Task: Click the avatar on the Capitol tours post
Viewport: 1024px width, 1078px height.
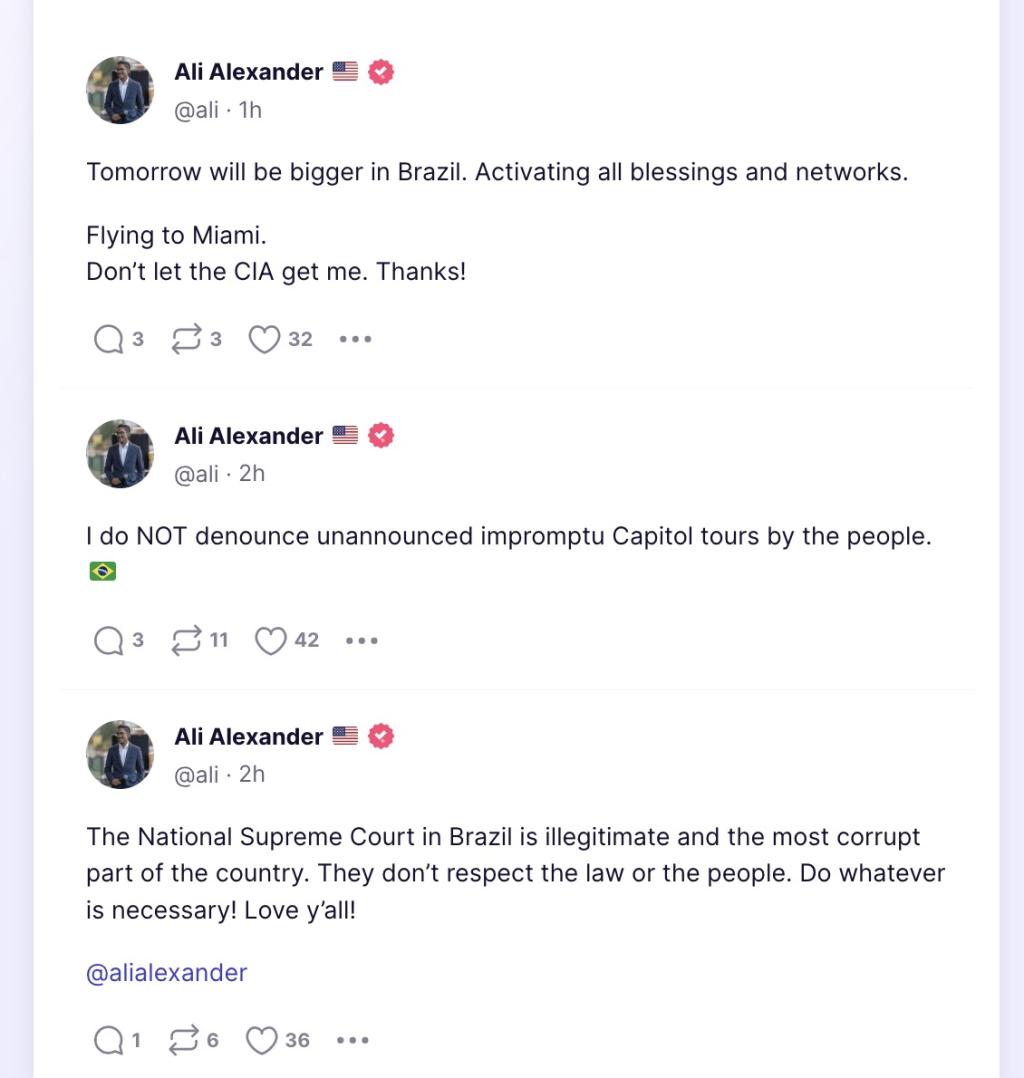Action: tap(120, 454)
